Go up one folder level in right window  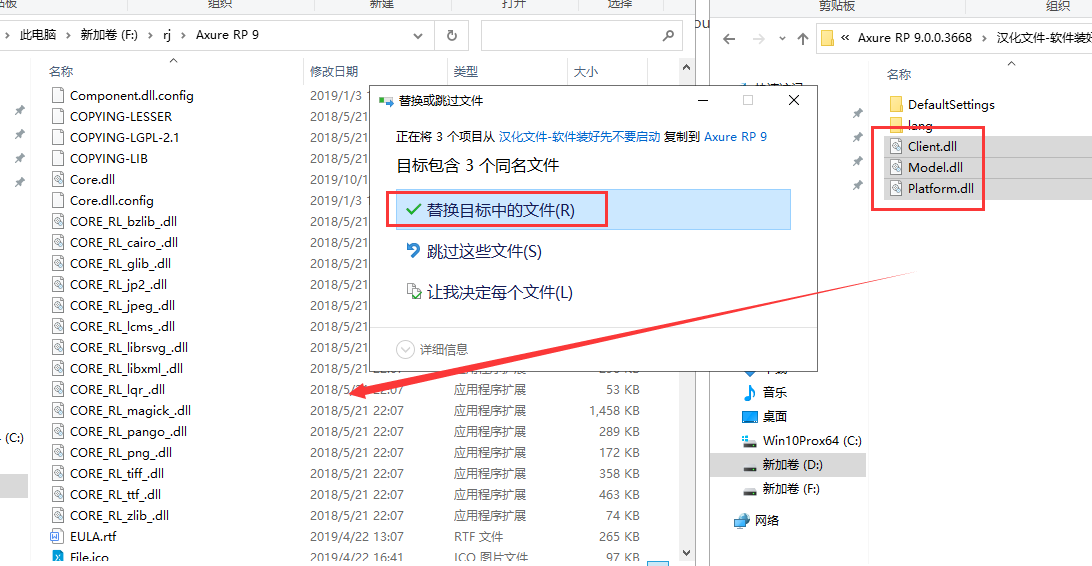point(803,39)
